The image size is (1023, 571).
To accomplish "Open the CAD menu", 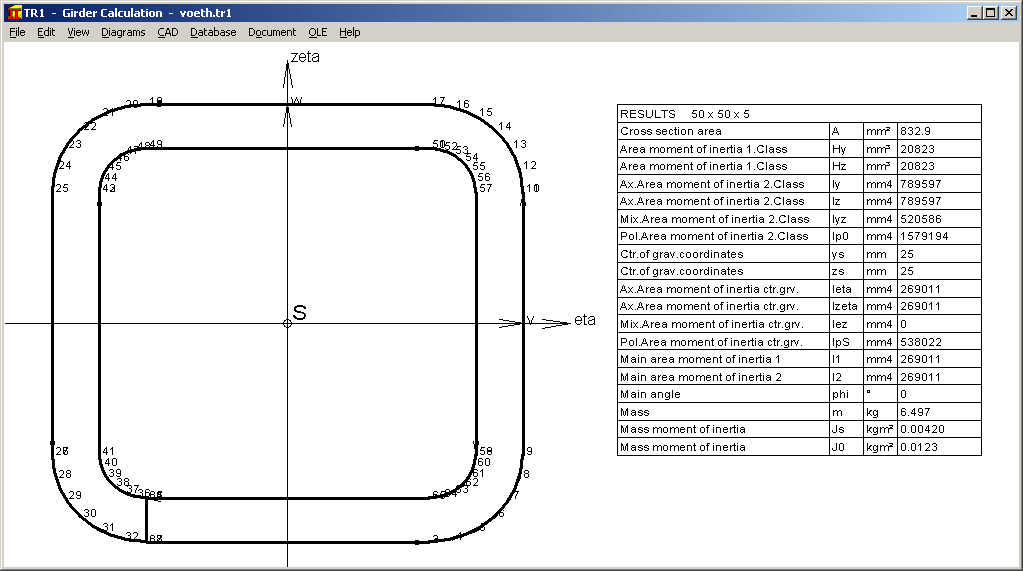I will (167, 32).
